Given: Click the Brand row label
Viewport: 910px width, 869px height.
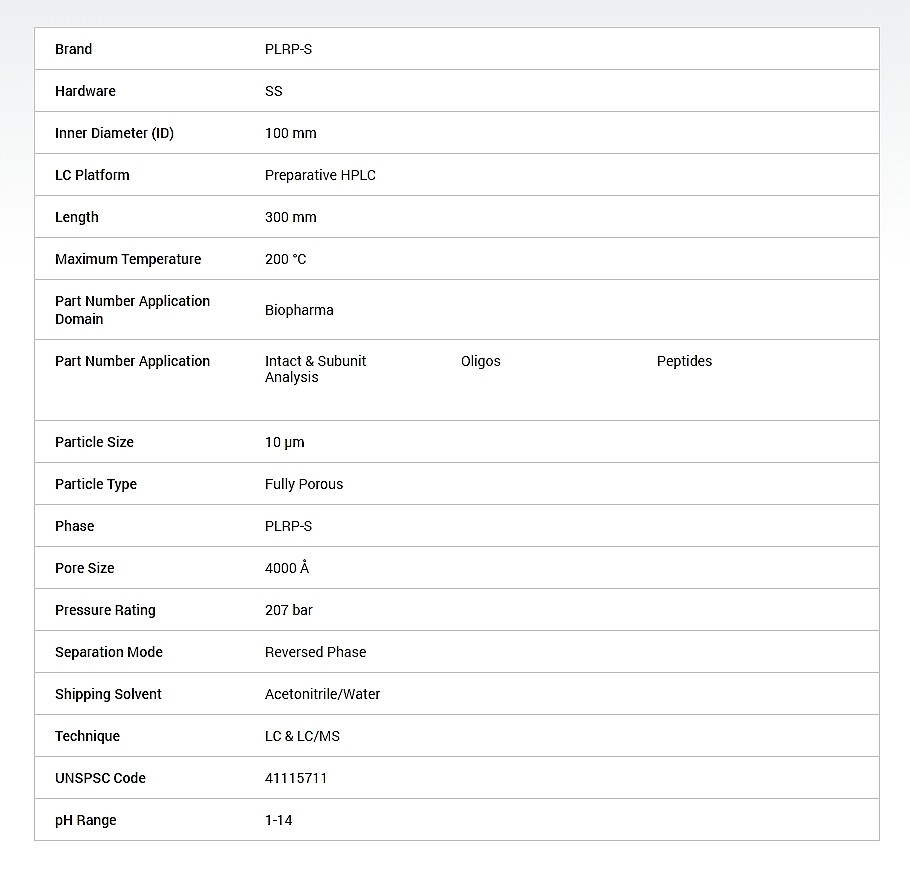Looking at the screenshot, I should click(x=73, y=49).
